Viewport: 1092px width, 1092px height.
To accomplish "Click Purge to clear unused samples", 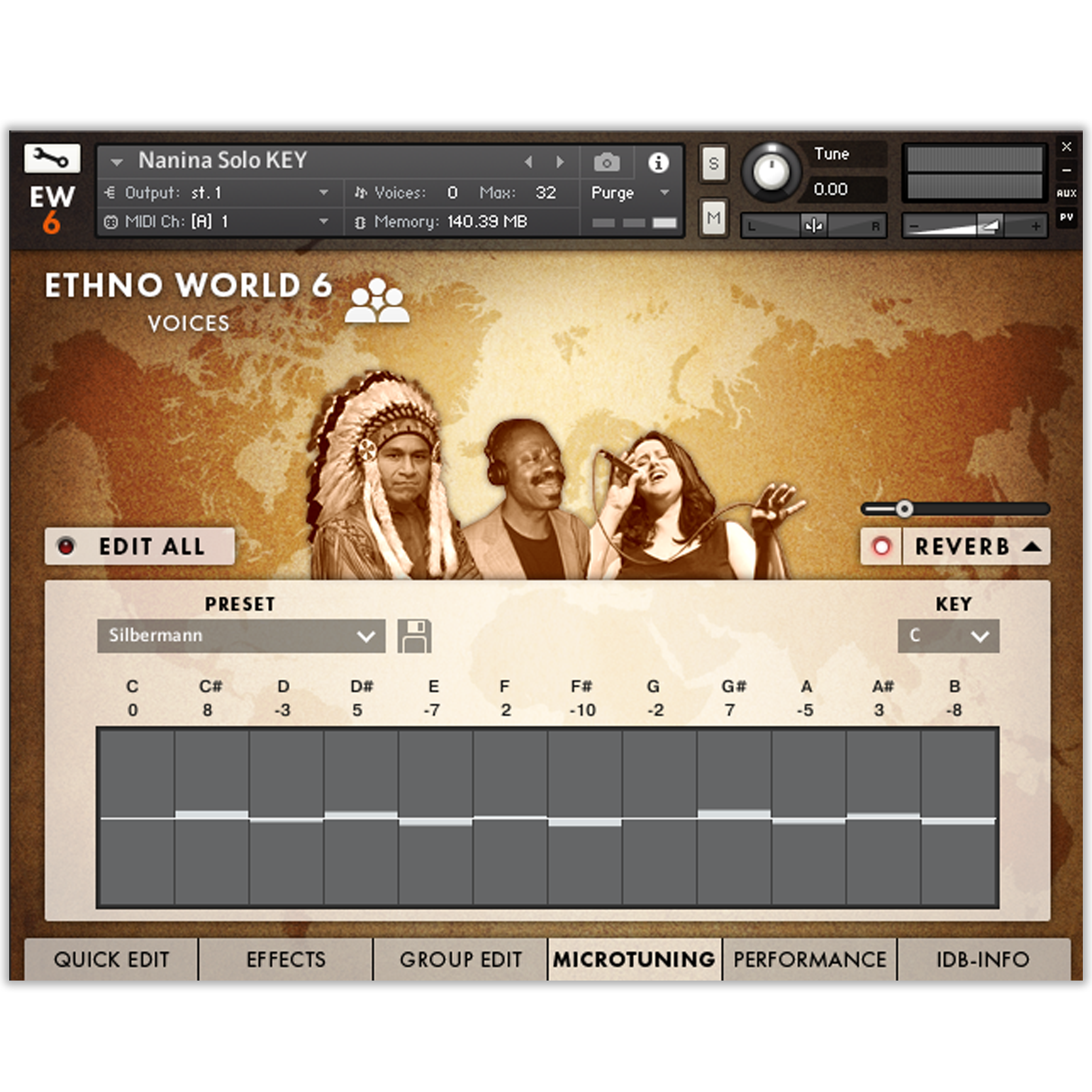I will pyautogui.click(x=612, y=193).
